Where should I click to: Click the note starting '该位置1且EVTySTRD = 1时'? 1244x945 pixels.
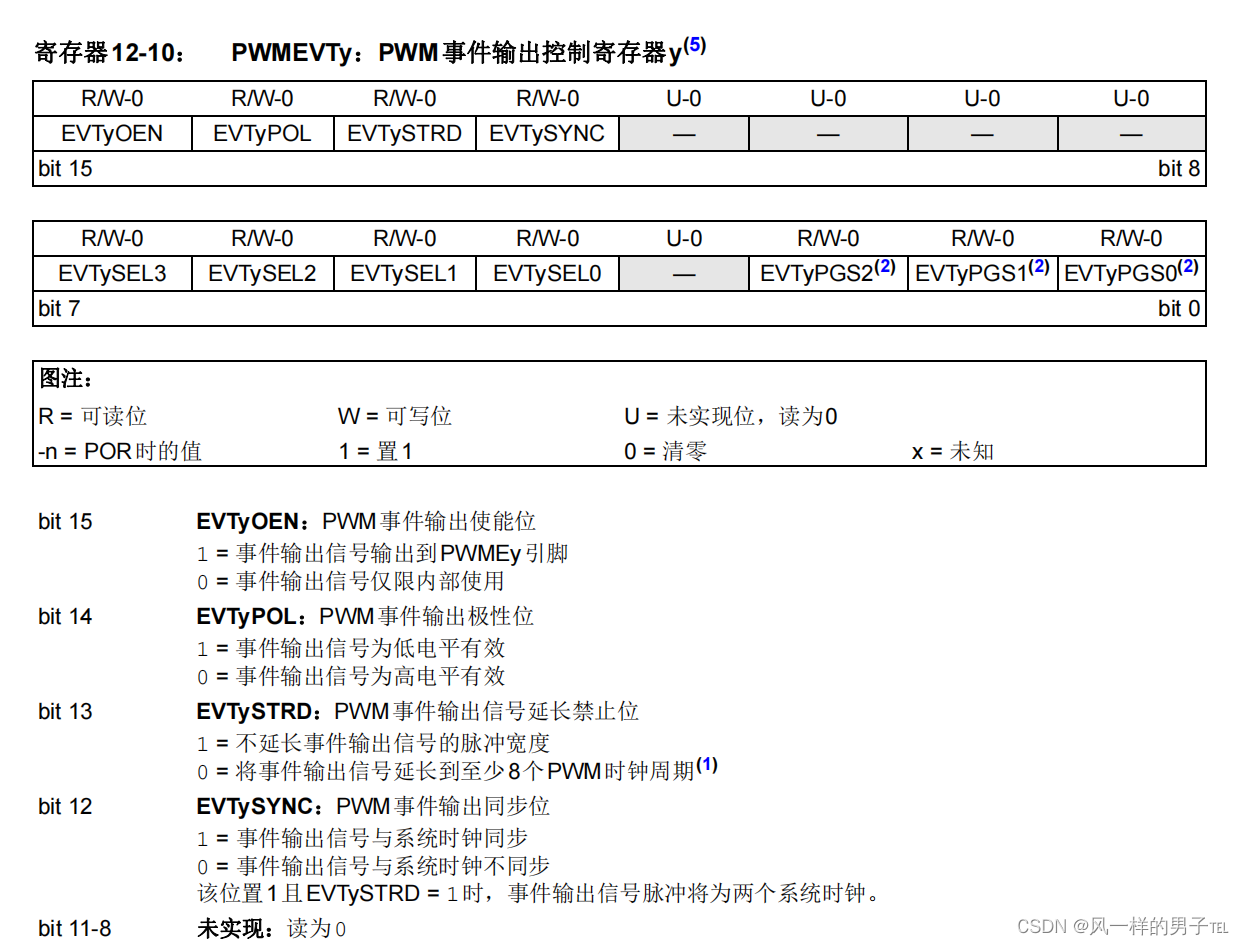pyautogui.click(x=539, y=894)
